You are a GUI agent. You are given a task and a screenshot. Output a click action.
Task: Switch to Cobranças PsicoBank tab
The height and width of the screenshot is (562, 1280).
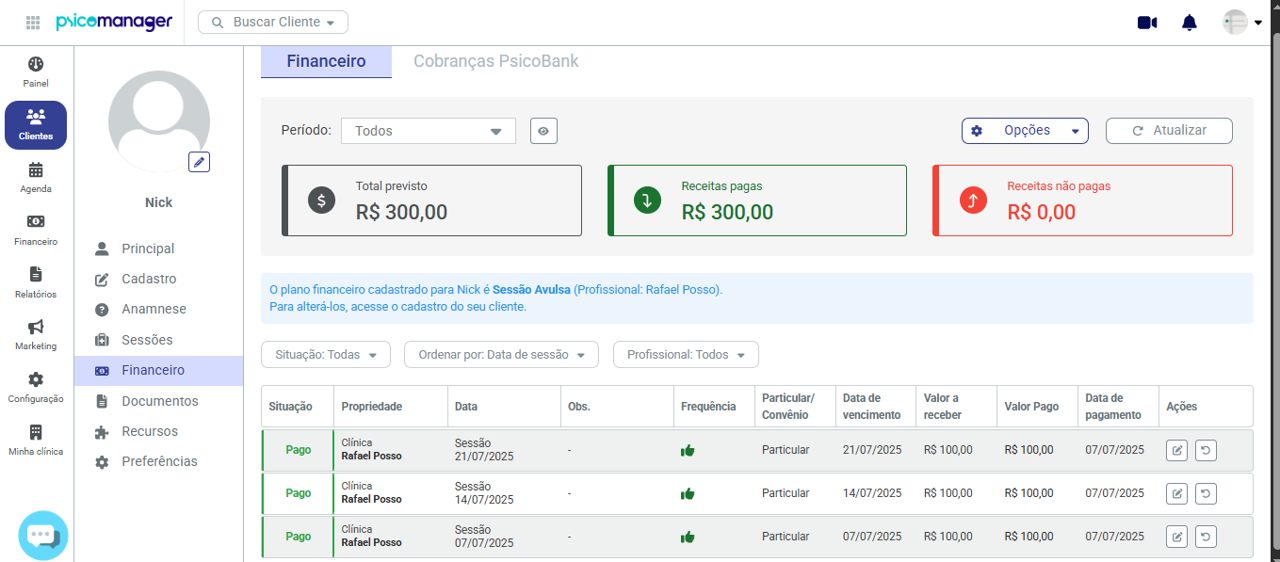tap(496, 61)
